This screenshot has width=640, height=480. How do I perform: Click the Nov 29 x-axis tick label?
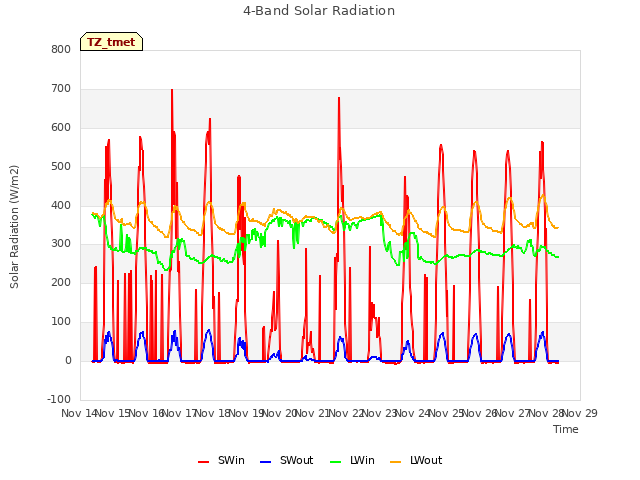click(580, 413)
